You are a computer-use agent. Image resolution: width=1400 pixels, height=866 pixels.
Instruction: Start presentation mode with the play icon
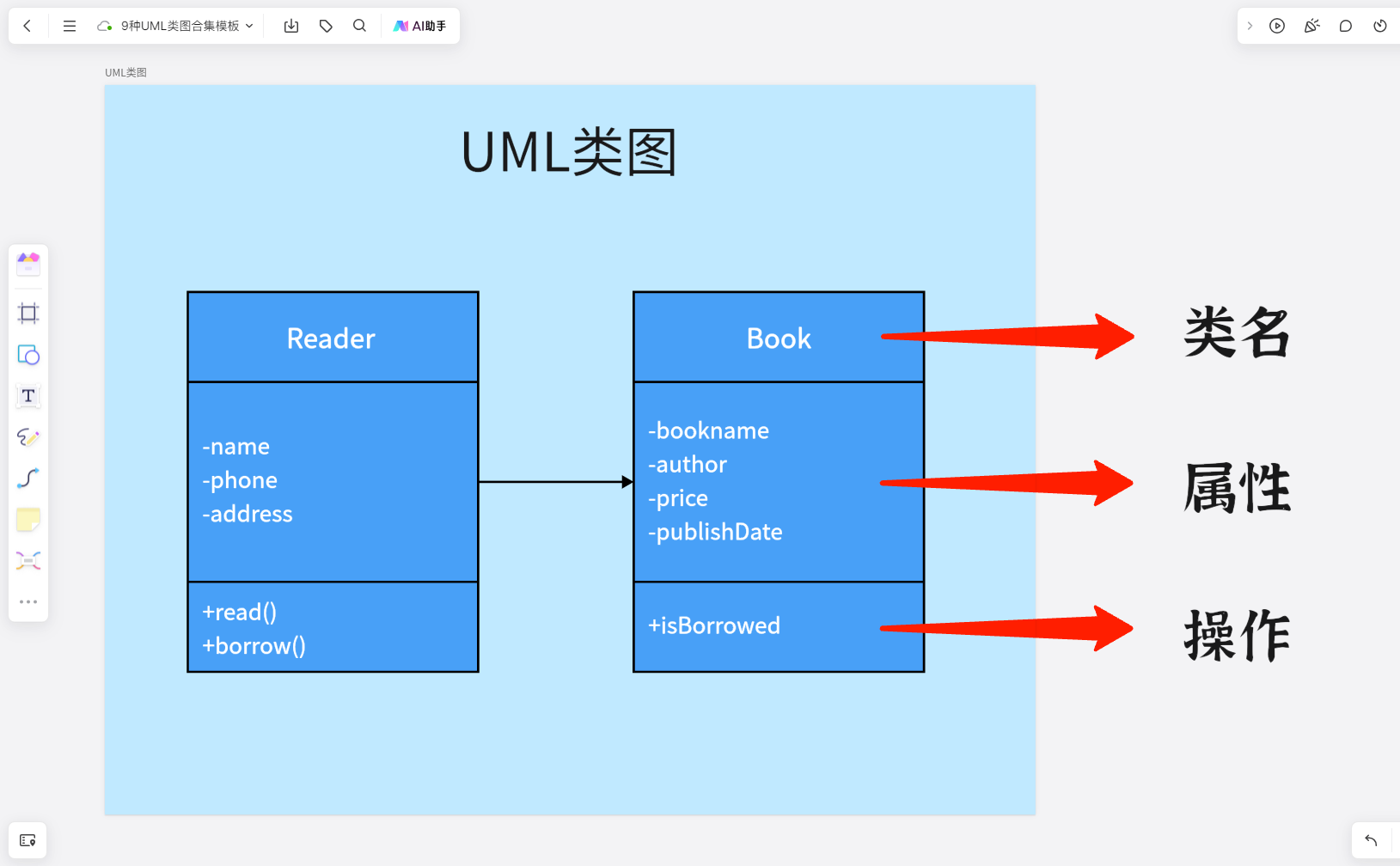pos(1277,26)
